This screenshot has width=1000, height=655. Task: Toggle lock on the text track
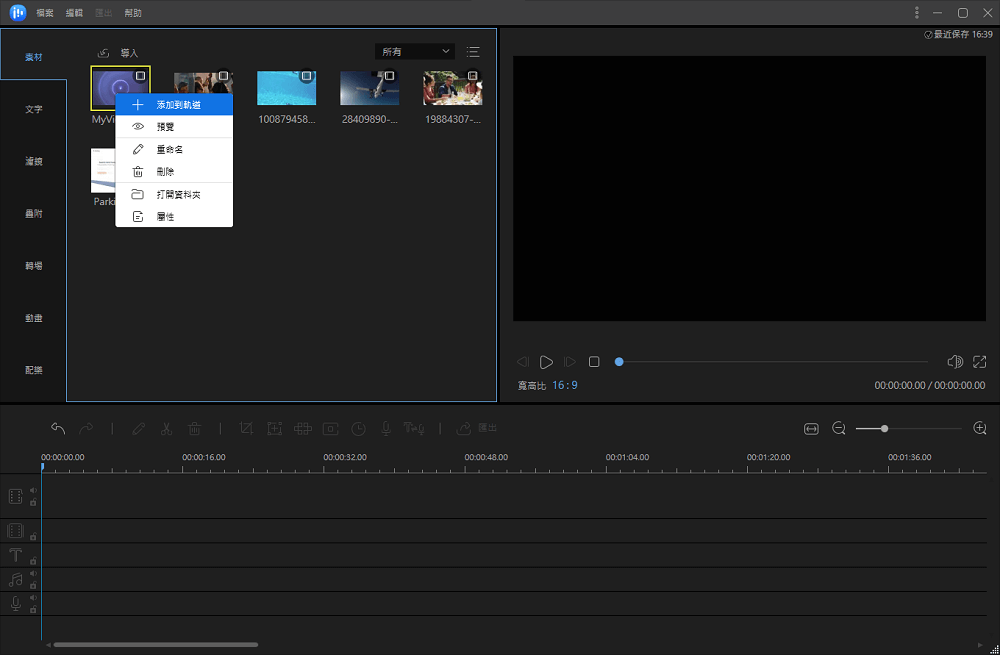33,560
